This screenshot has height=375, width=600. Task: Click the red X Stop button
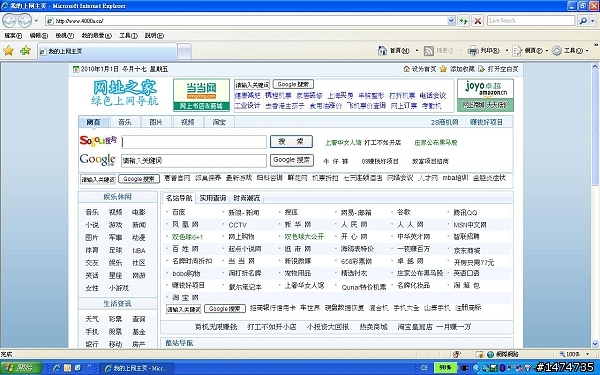point(478,21)
